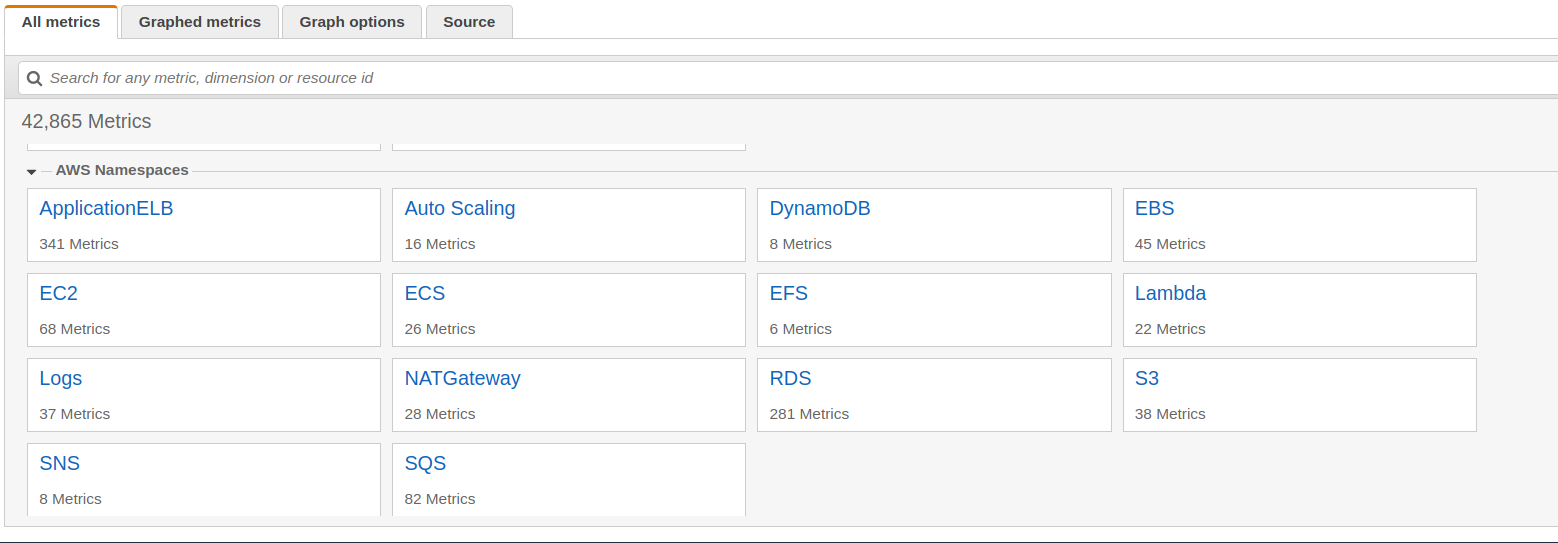1558x543 pixels.
Task: Click the 37 Metrics count text
Action: 75,414
